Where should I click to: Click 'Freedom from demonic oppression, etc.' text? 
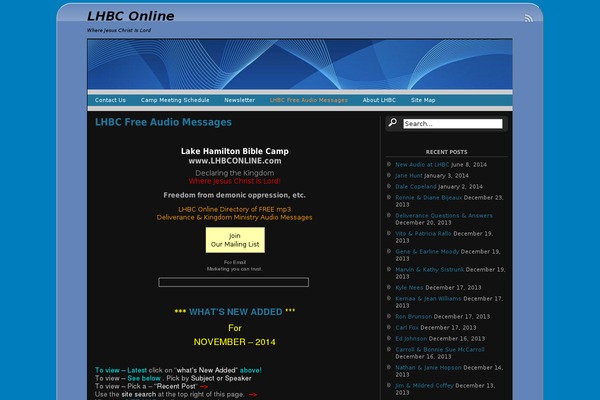[x=235, y=195]
